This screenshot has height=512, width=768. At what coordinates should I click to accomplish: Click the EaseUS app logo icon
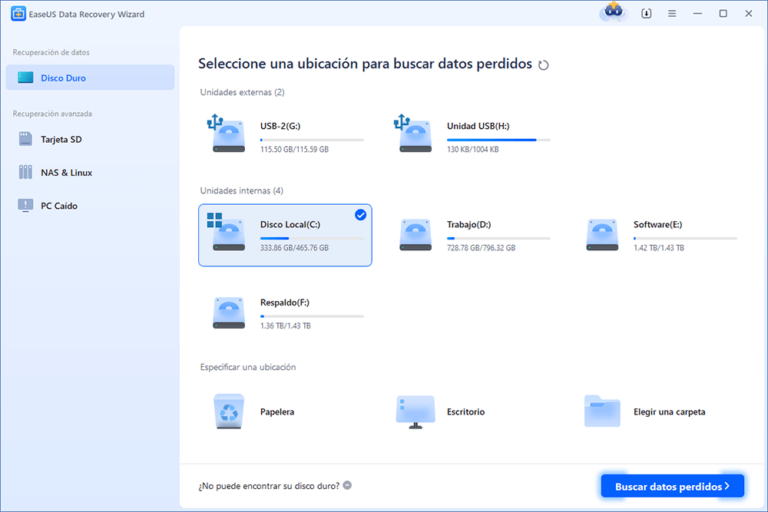[x=18, y=14]
